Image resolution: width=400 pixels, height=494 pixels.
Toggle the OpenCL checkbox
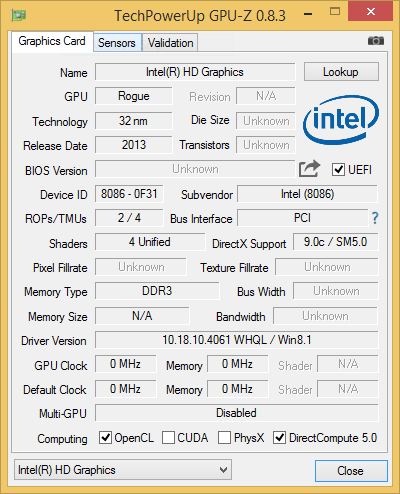(105, 437)
